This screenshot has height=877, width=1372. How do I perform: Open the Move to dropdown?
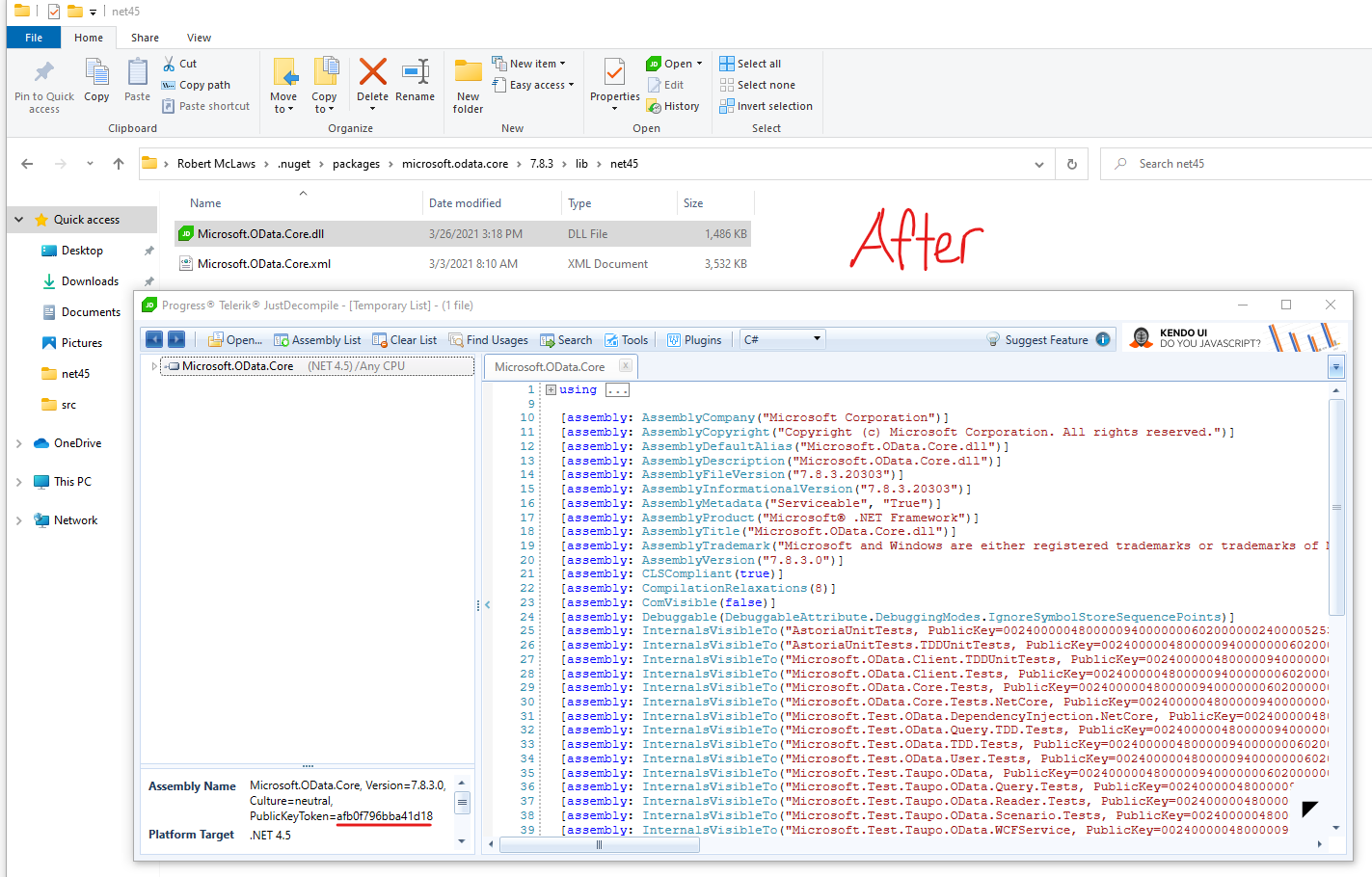(283, 85)
